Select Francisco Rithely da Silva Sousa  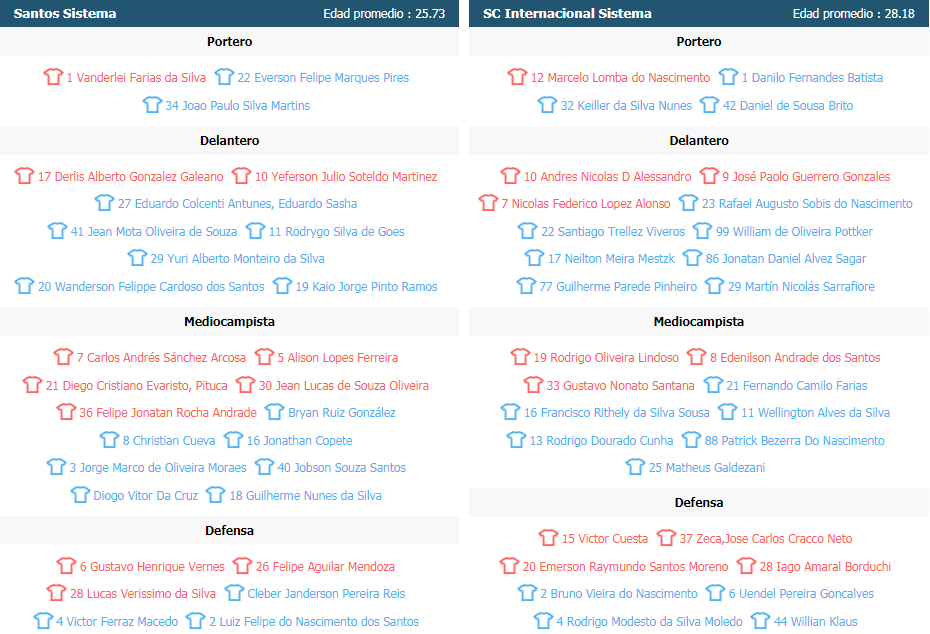[x=616, y=412]
